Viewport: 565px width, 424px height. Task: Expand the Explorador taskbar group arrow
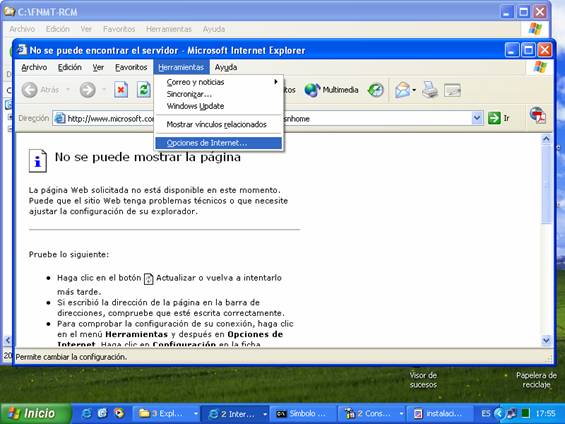(x=196, y=414)
